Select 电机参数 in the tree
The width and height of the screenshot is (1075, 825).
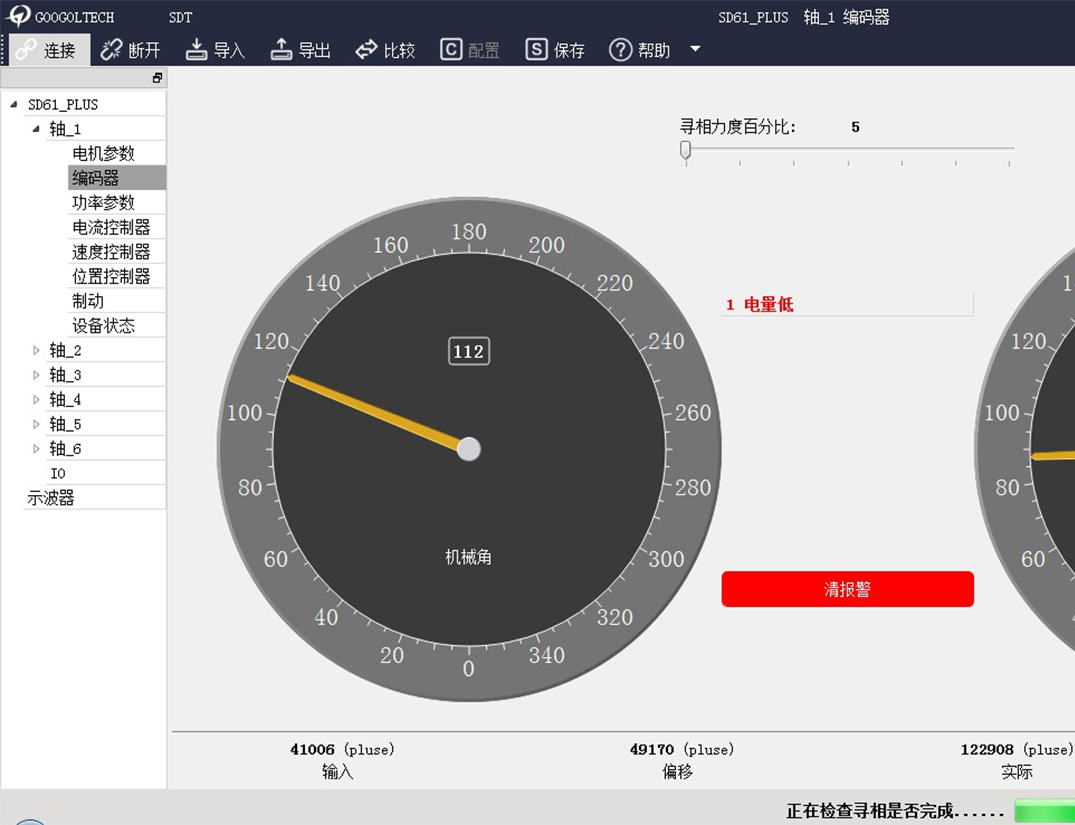pos(103,153)
